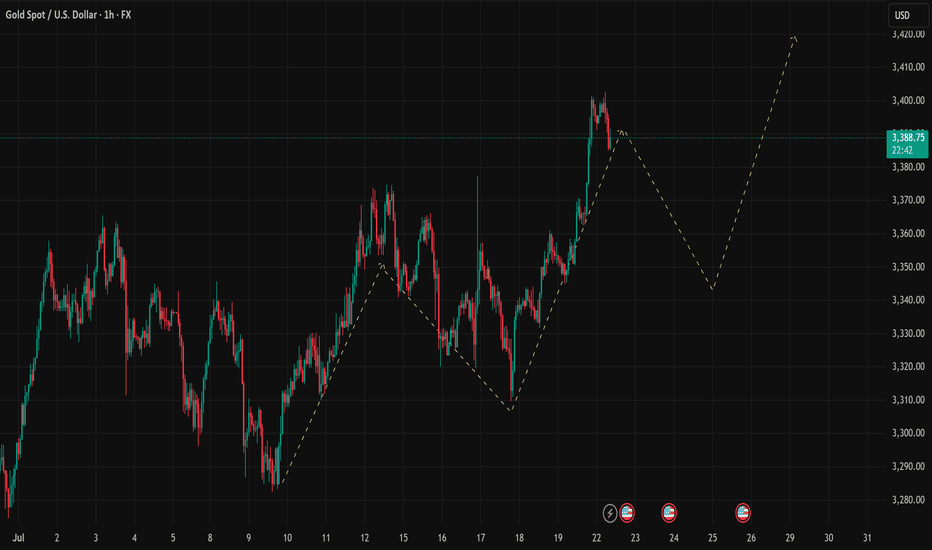The image size is (932, 550).
Task: Click date 29 on the time axis
Action: [x=790, y=538]
